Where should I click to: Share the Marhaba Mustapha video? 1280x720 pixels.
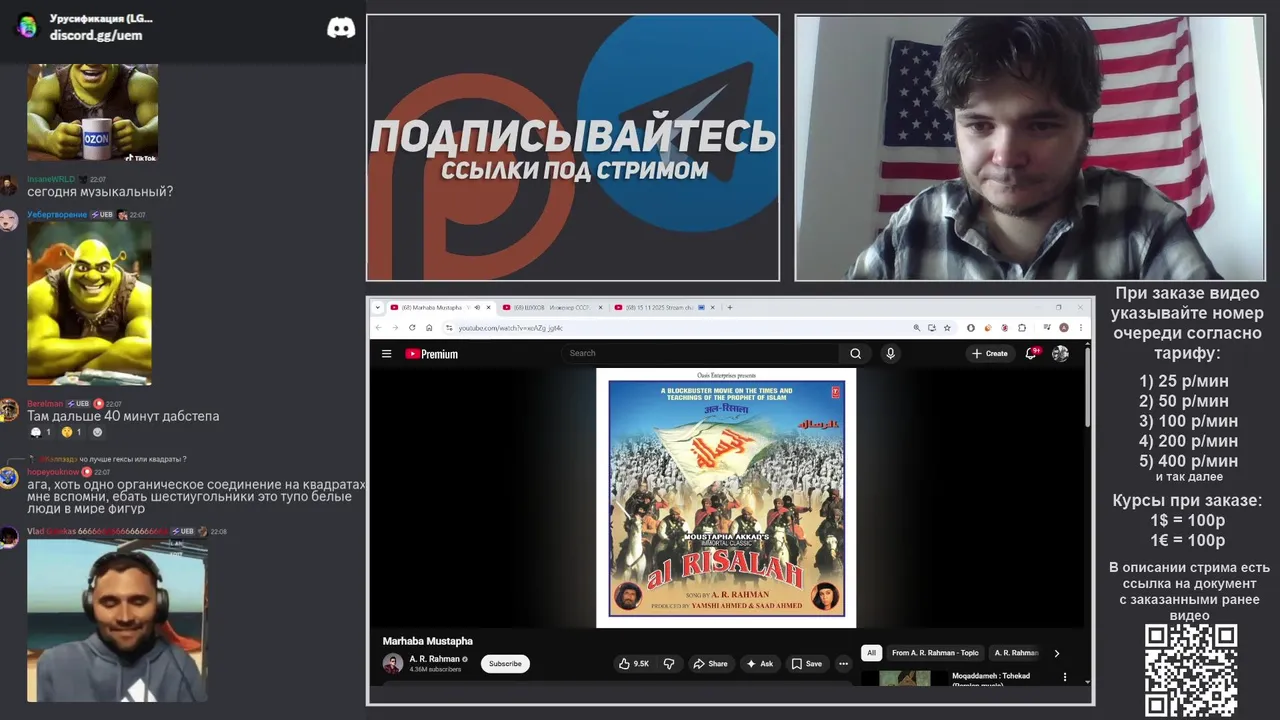coord(711,663)
